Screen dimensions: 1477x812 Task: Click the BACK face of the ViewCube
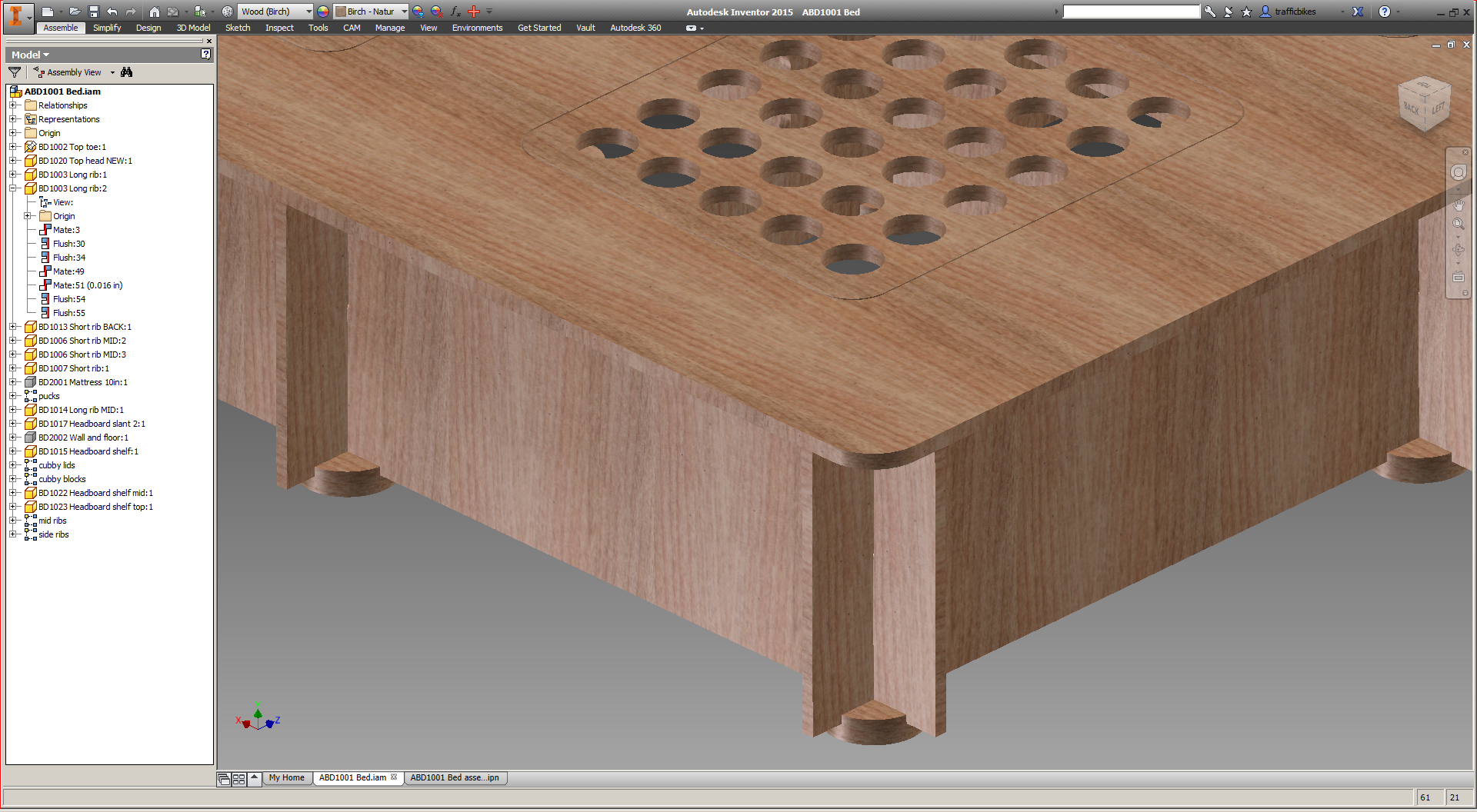click(x=1412, y=108)
